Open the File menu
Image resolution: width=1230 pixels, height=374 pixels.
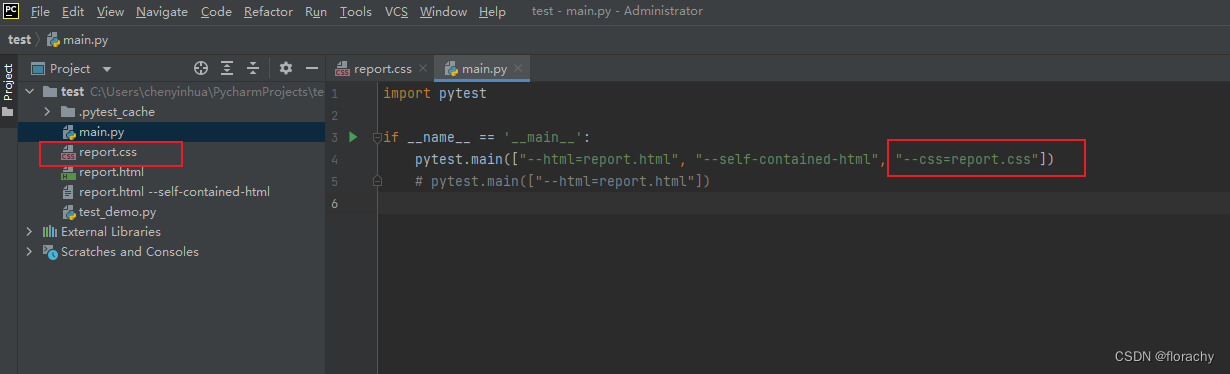click(40, 11)
